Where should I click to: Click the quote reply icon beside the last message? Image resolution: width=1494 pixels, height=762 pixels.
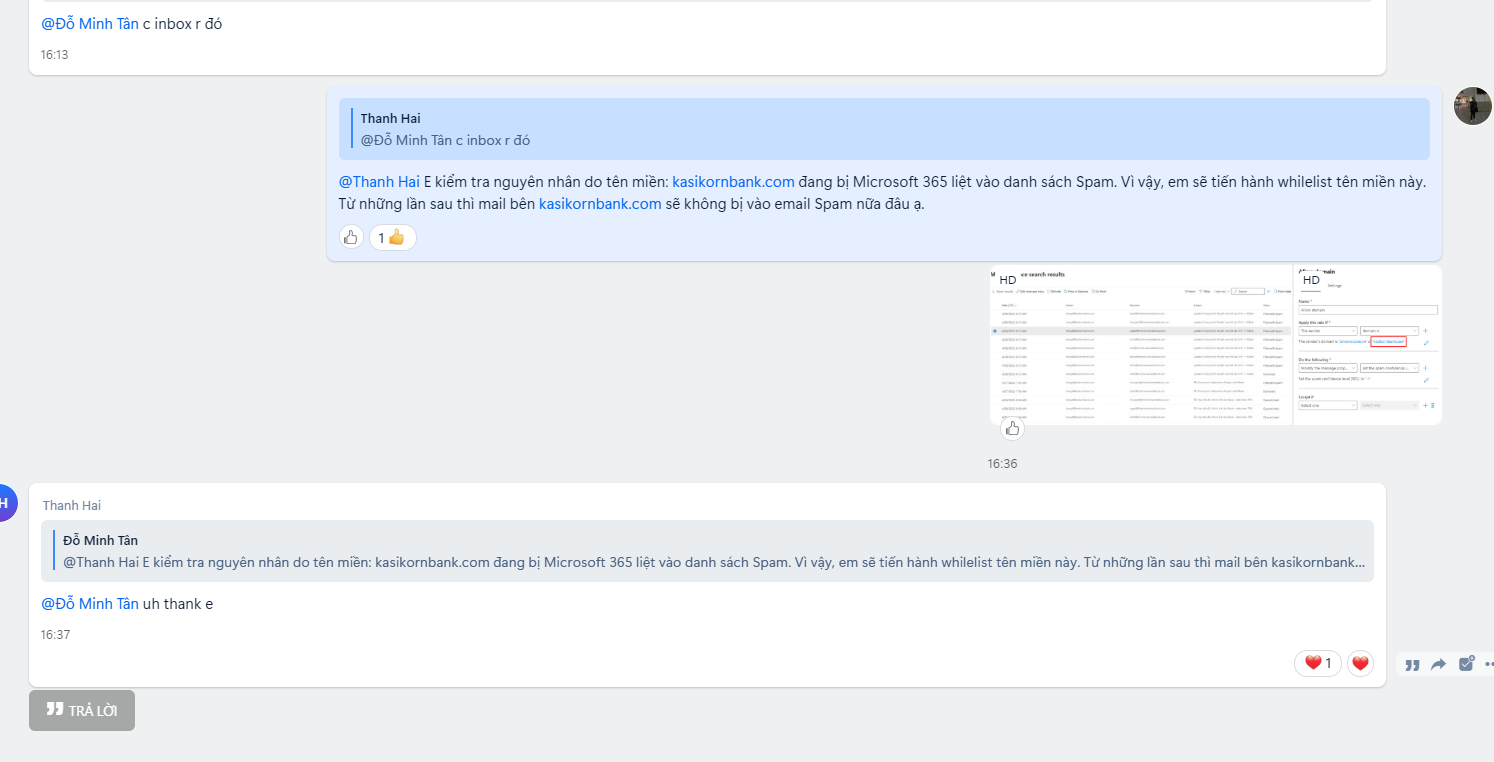(1412, 664)
